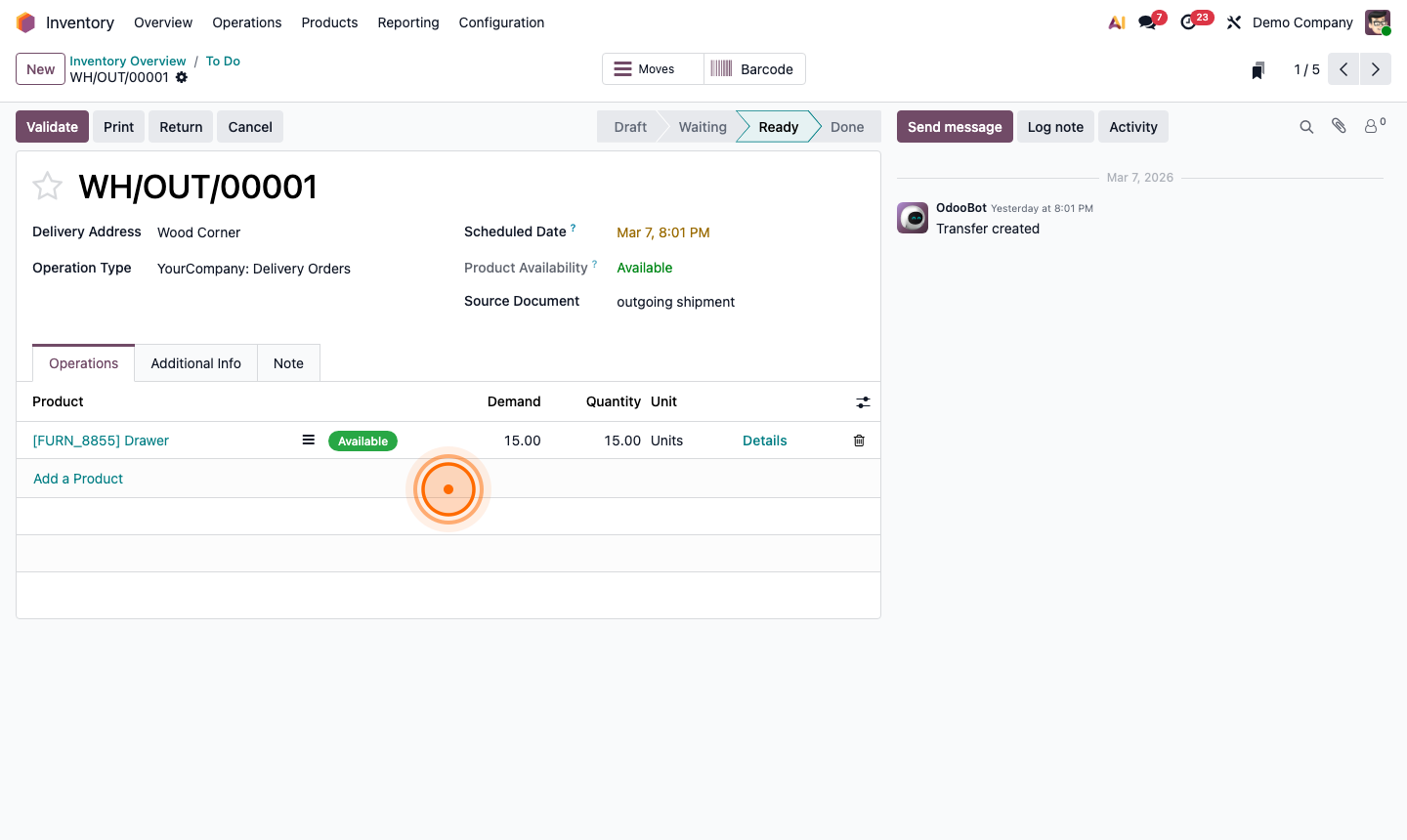1407x840 pixels.
Task: Open the gear actions menu beside the record name
Action: pyautogui.click(x=182, y=78)
